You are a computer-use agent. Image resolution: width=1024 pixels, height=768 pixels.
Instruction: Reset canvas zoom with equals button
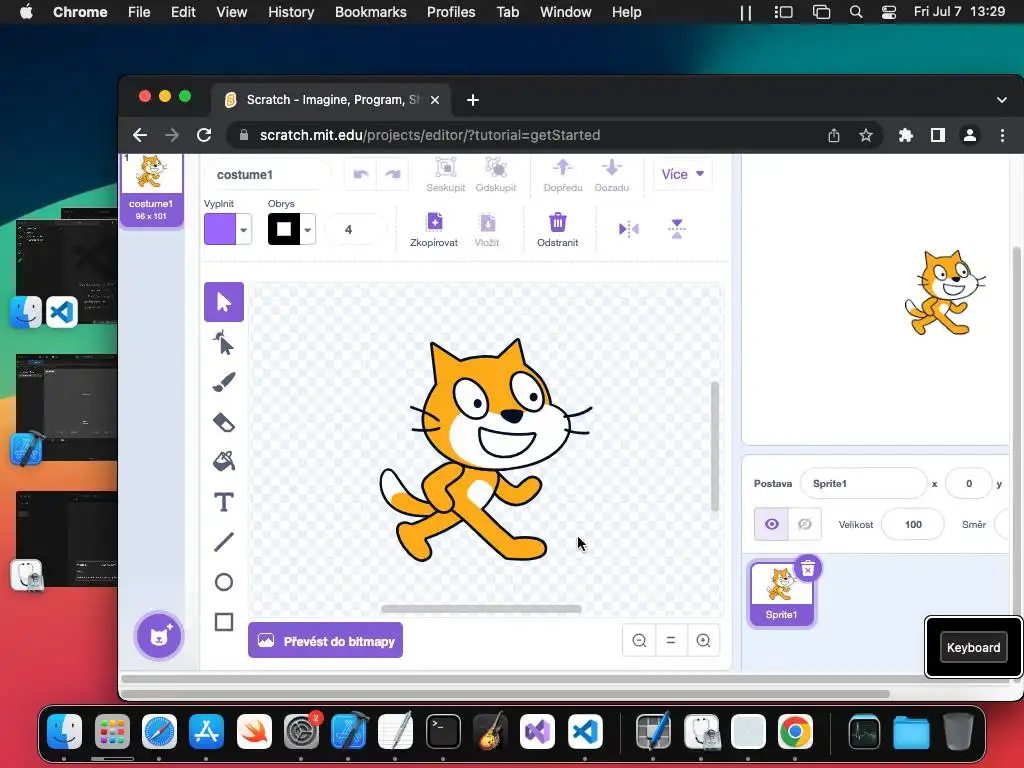click(x=671, y=641)
